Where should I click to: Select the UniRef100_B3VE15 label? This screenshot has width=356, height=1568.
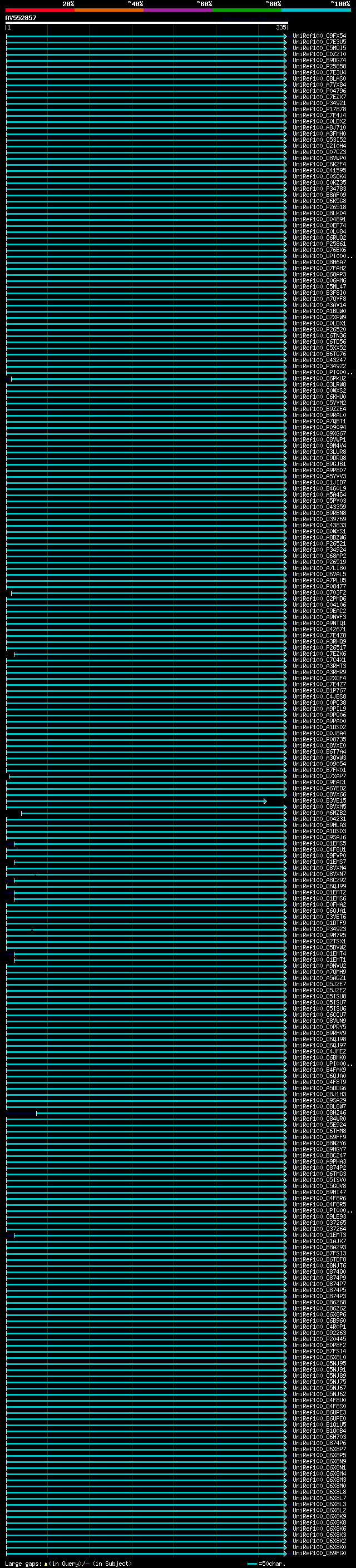[x=319, y=801]
